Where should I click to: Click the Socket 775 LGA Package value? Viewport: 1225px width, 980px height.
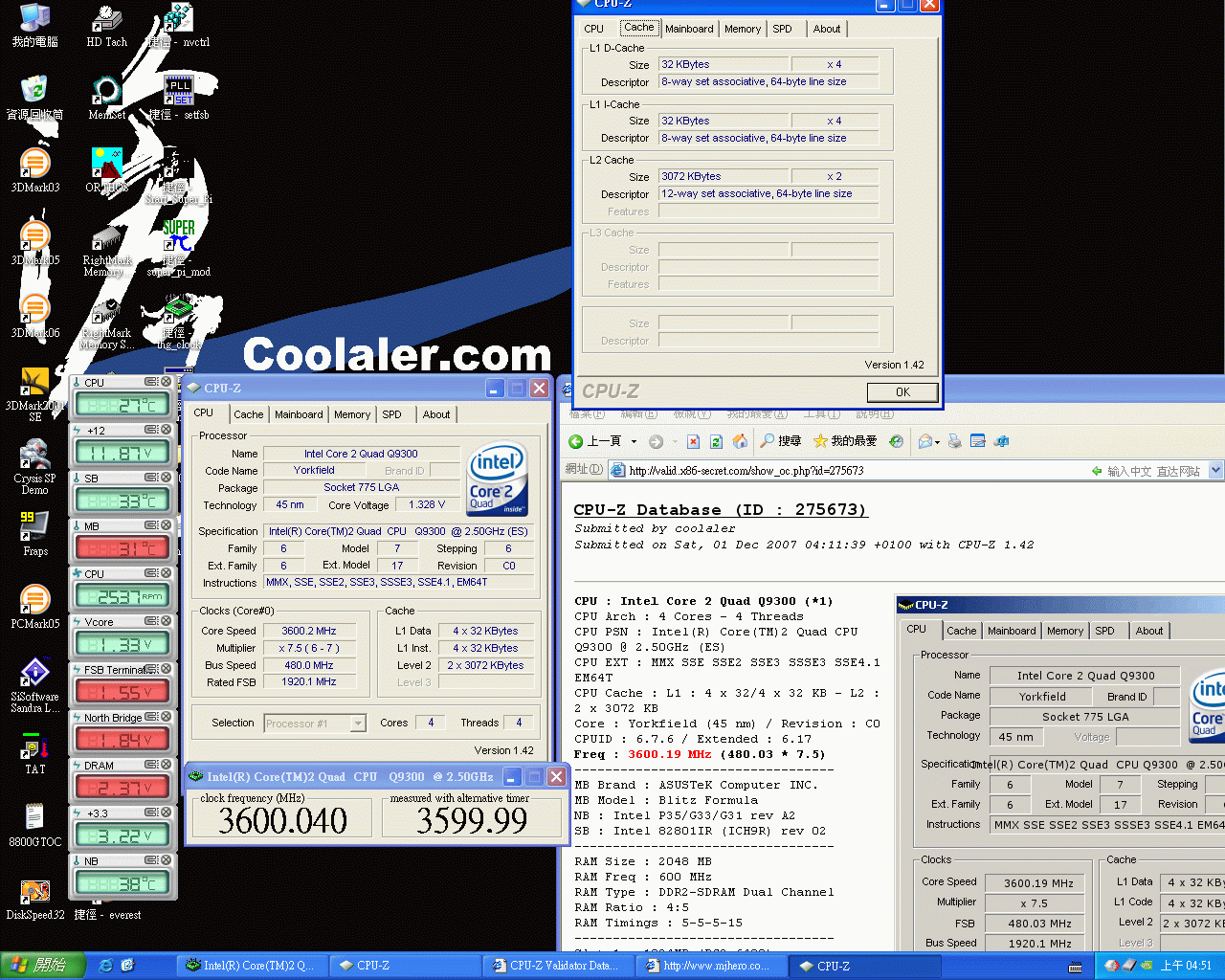pyautogui.click(x=361, y=487)
